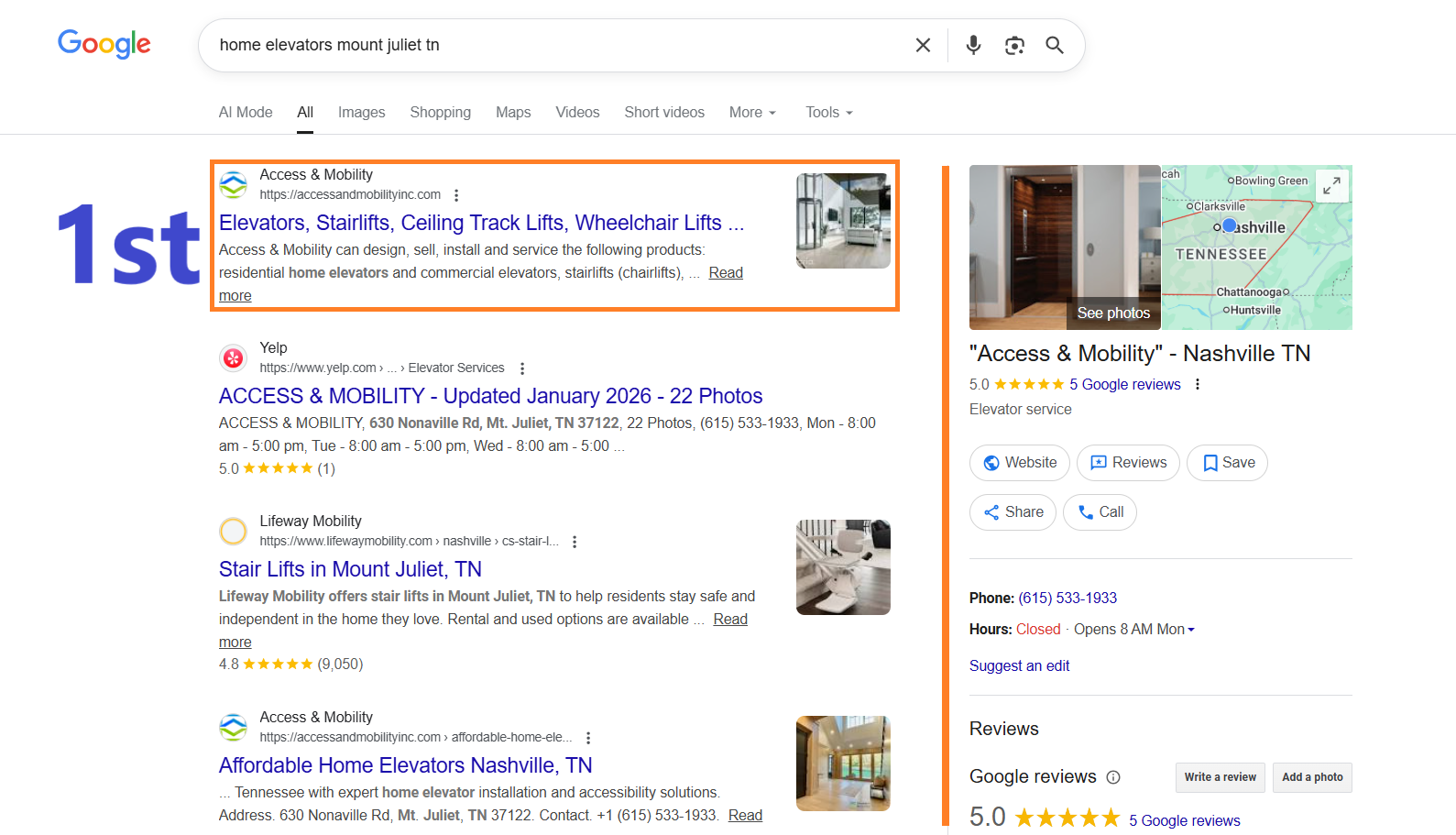The image size is (1456, 835).
Task: Click the Elevator service category text
Action: 1021,410
